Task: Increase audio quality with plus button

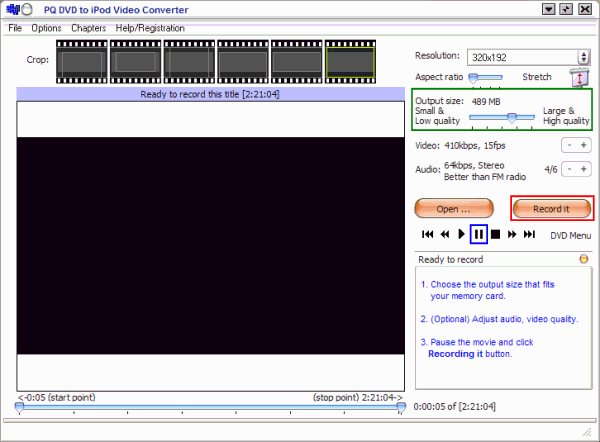Action: point(584,169)
